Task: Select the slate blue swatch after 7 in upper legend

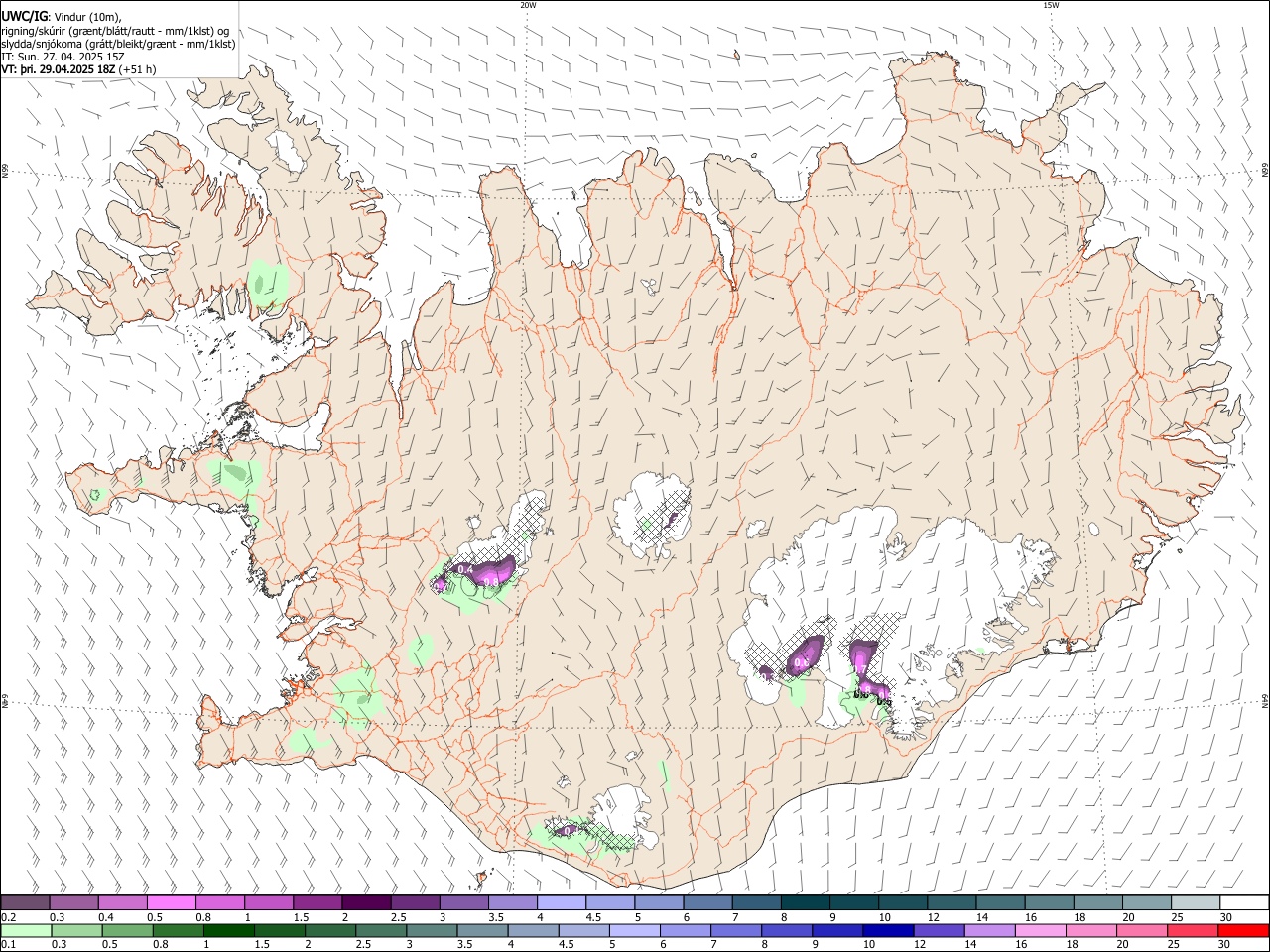Action: tap(756, 902)
